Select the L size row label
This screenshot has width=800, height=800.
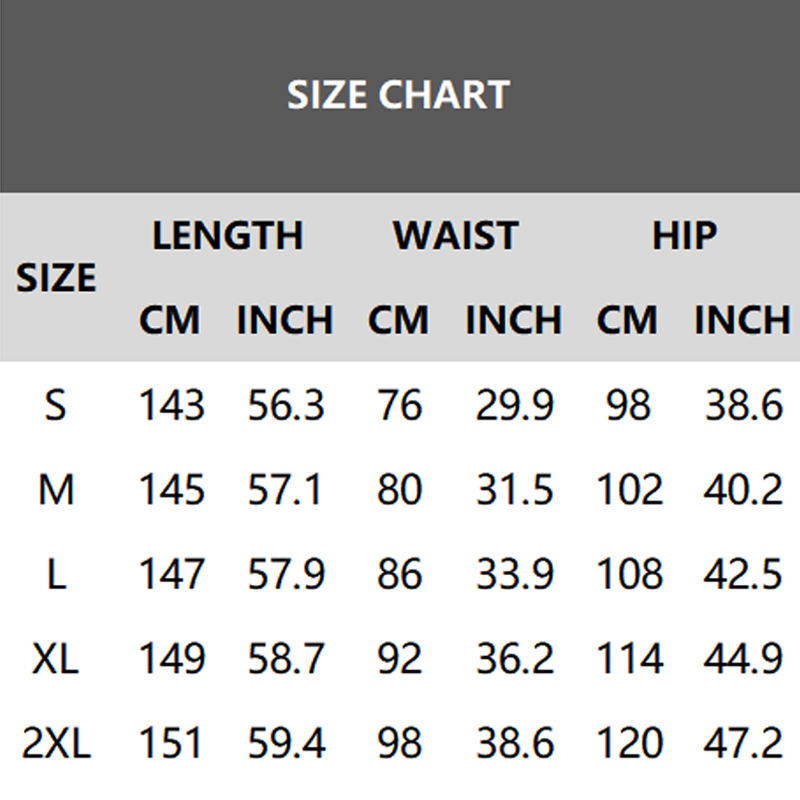click(56, 575)
